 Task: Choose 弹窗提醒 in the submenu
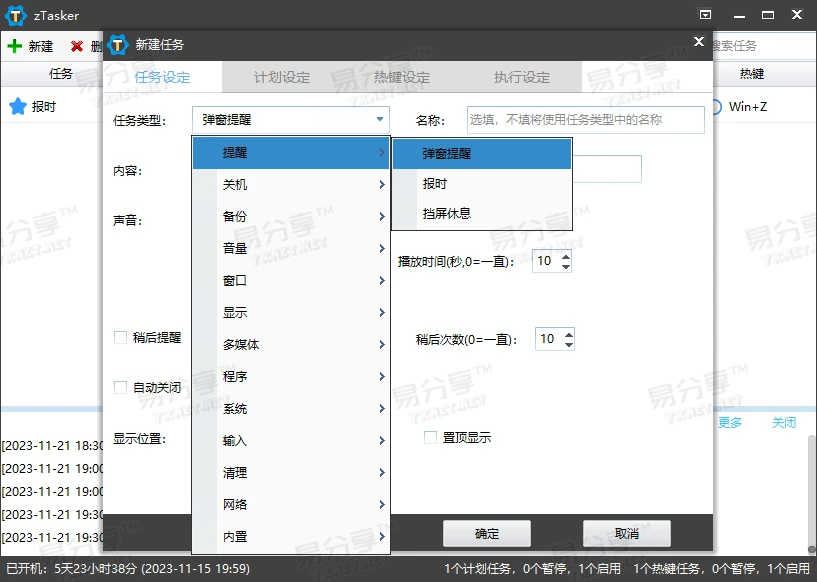coord(482,154)
